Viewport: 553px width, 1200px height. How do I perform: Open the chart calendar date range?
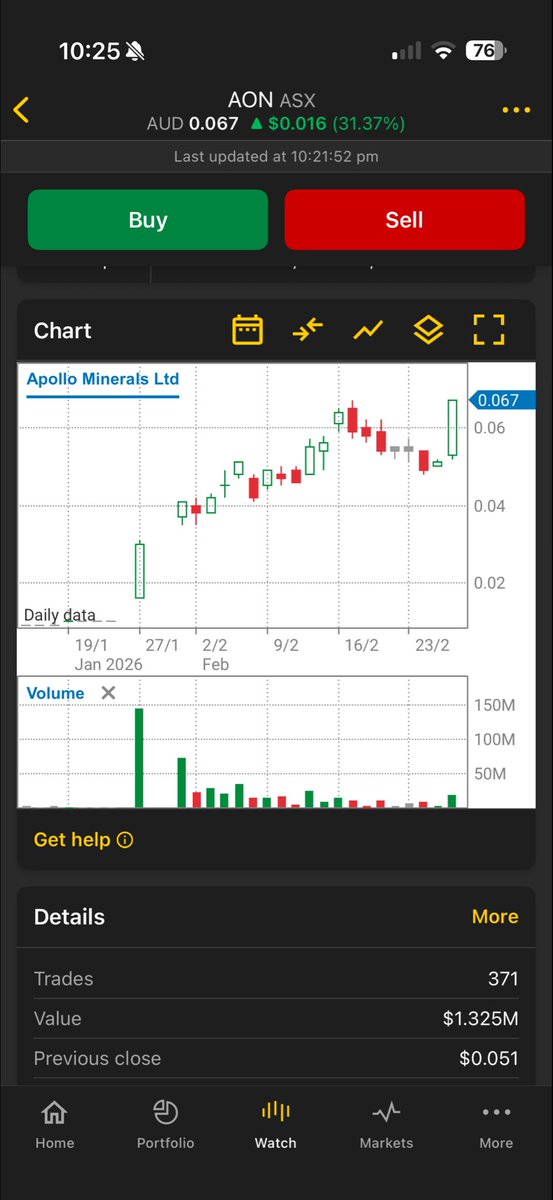(247, 330)
